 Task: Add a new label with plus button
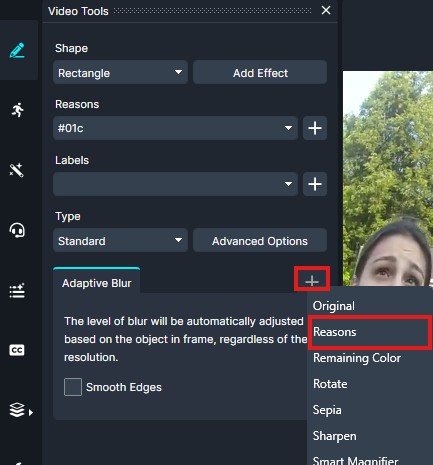coord(315,184)
